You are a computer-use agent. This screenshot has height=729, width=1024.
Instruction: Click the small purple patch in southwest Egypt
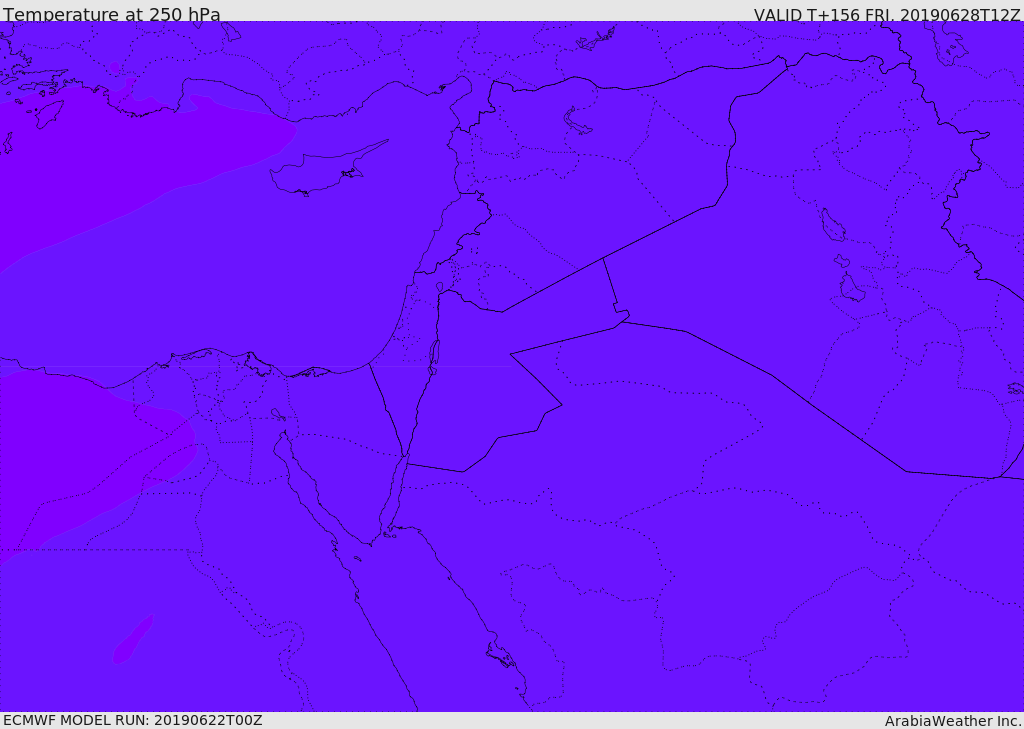pos(133,639)
